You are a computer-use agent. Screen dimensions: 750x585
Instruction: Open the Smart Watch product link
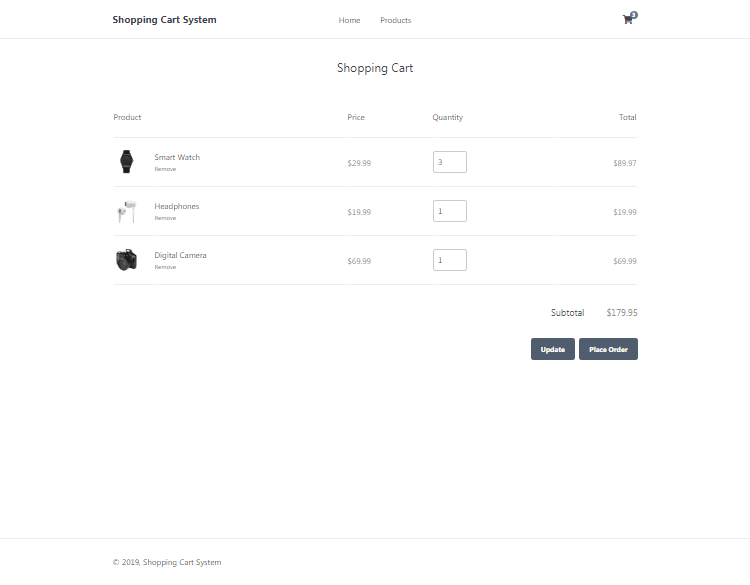pyautogui.click(x=177, y=157)
